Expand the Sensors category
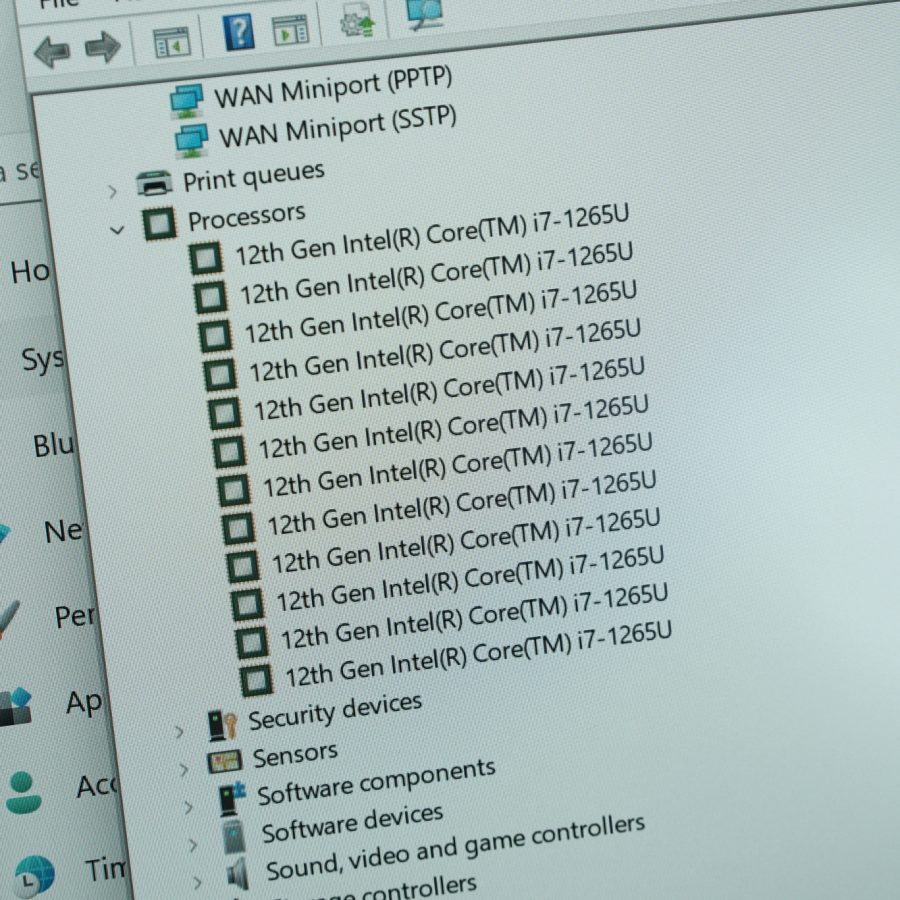This screenshot has width=900, height=900. click(184, 769)
